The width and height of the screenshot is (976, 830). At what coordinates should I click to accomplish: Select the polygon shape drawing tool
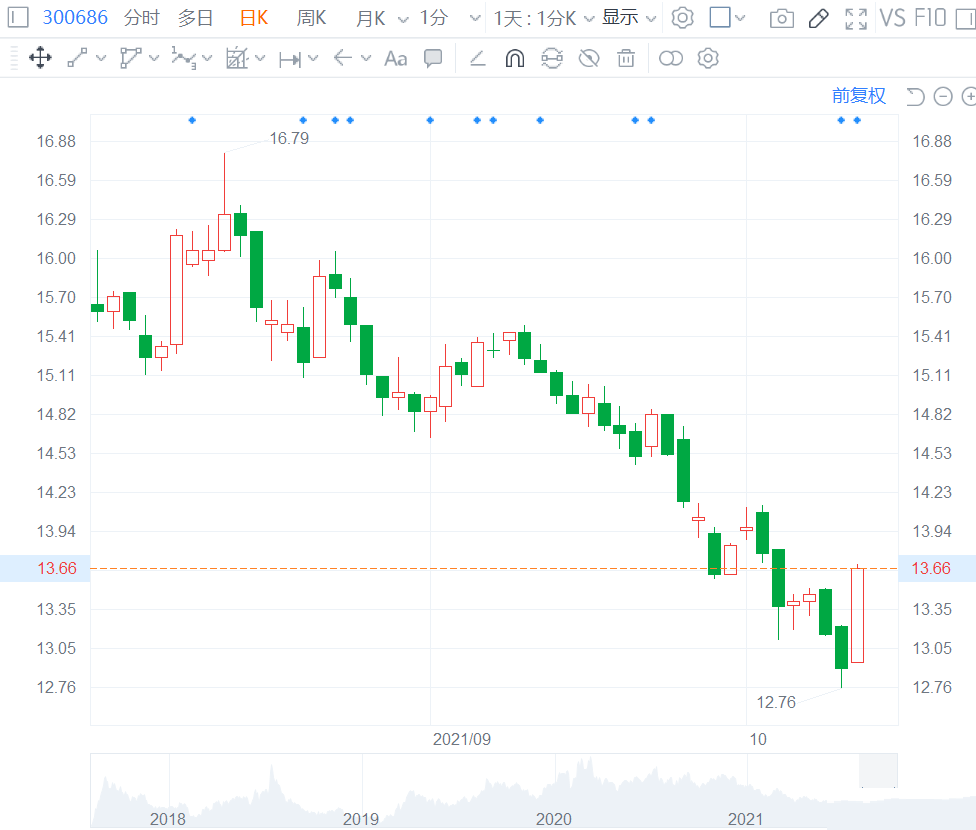(130, 58)
